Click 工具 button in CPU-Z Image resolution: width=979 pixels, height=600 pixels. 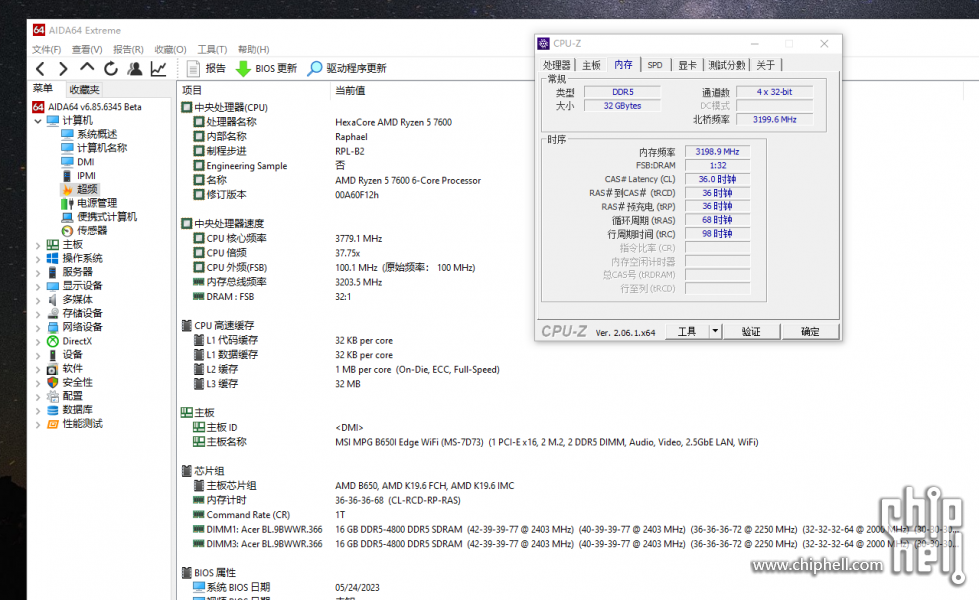[x=687, y=332]
